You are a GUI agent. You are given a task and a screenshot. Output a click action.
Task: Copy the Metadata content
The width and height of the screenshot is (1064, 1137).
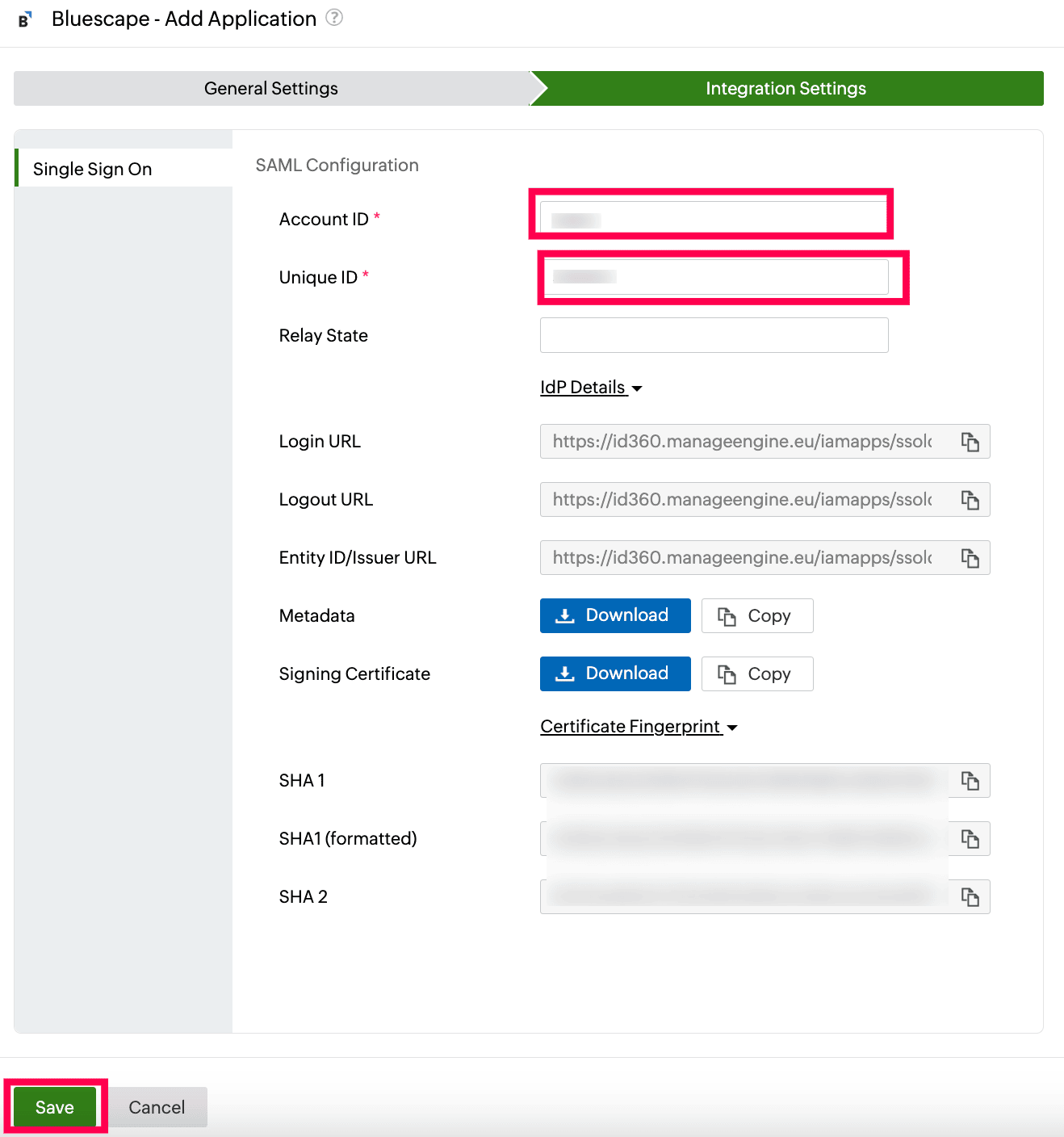[x=757, y=615]
